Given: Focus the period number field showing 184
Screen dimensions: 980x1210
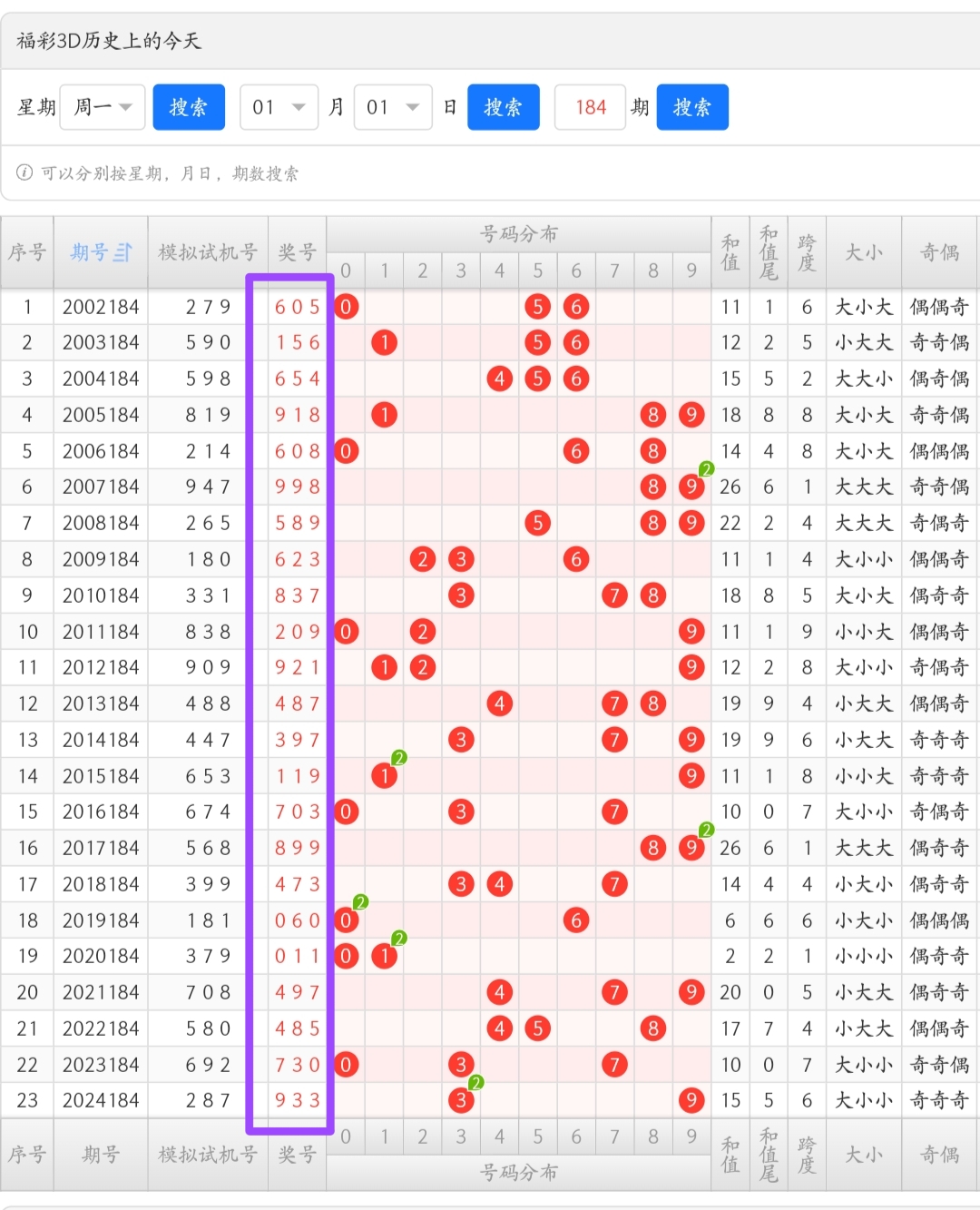Looking at the screenshot, I should (x=590, y=107).
